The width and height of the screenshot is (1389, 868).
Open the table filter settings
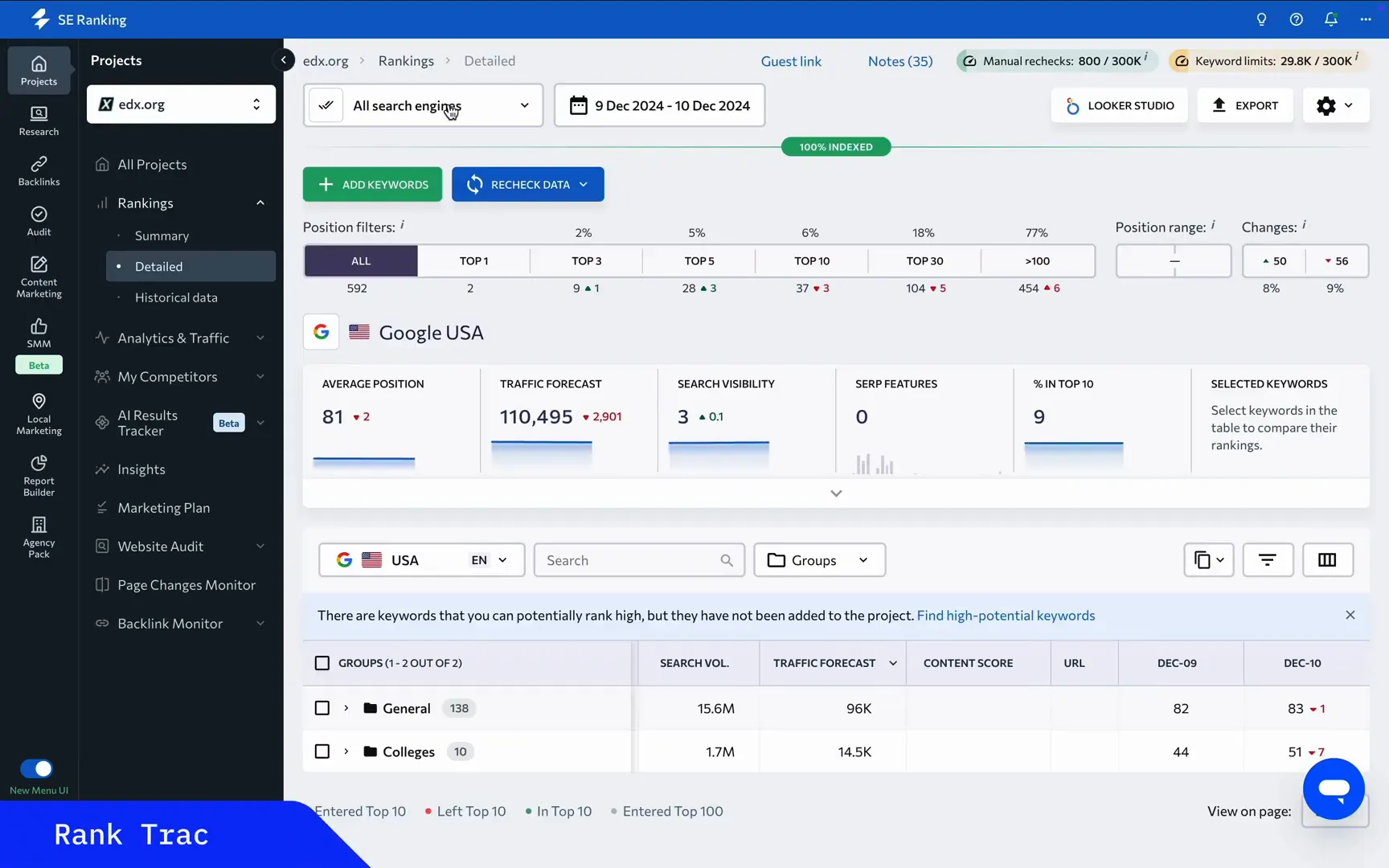[x=1268, y=560]
